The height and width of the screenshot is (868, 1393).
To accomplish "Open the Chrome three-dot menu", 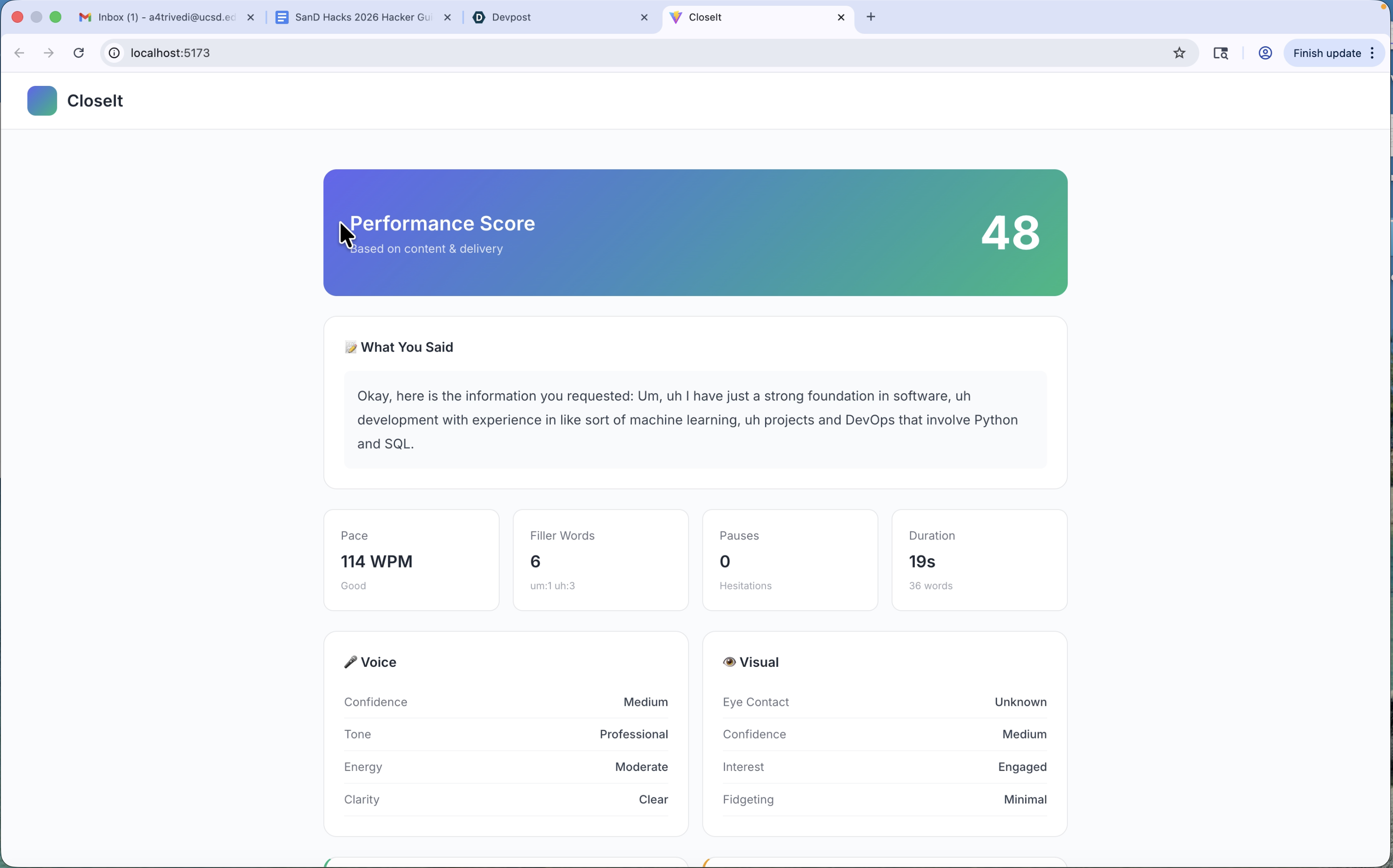I will [x=1373, y=53].
